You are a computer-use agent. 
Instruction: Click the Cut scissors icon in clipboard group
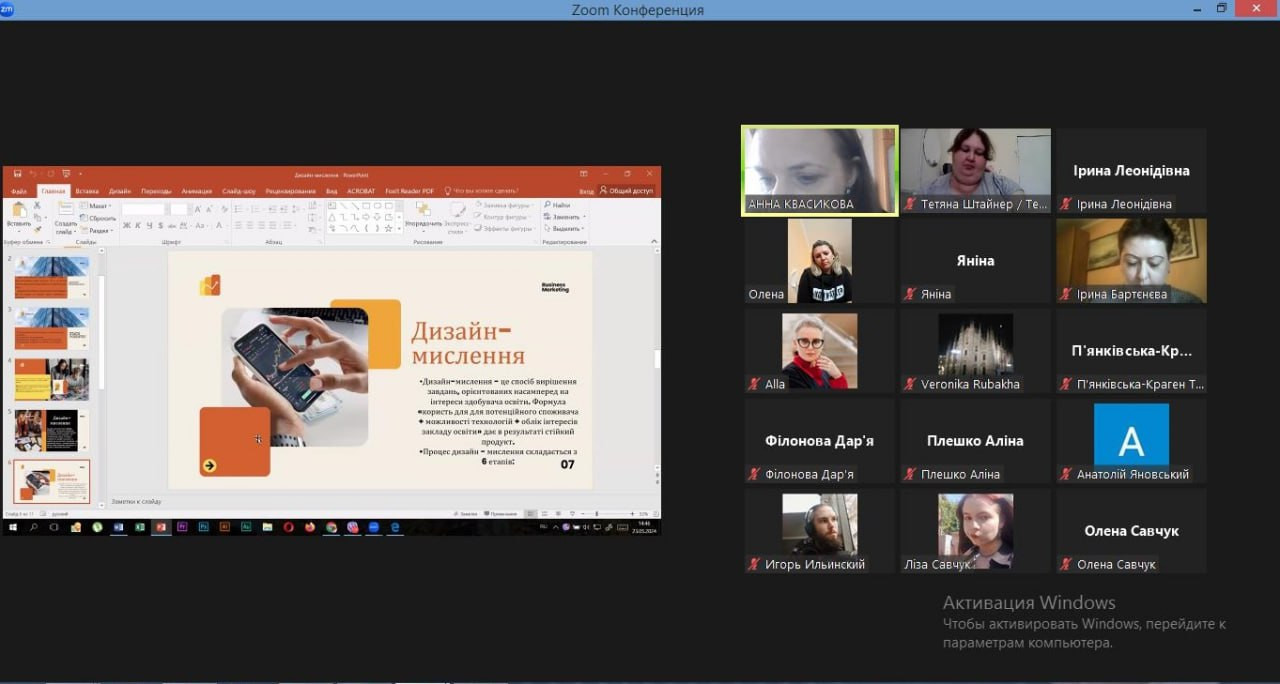(37, 205)
